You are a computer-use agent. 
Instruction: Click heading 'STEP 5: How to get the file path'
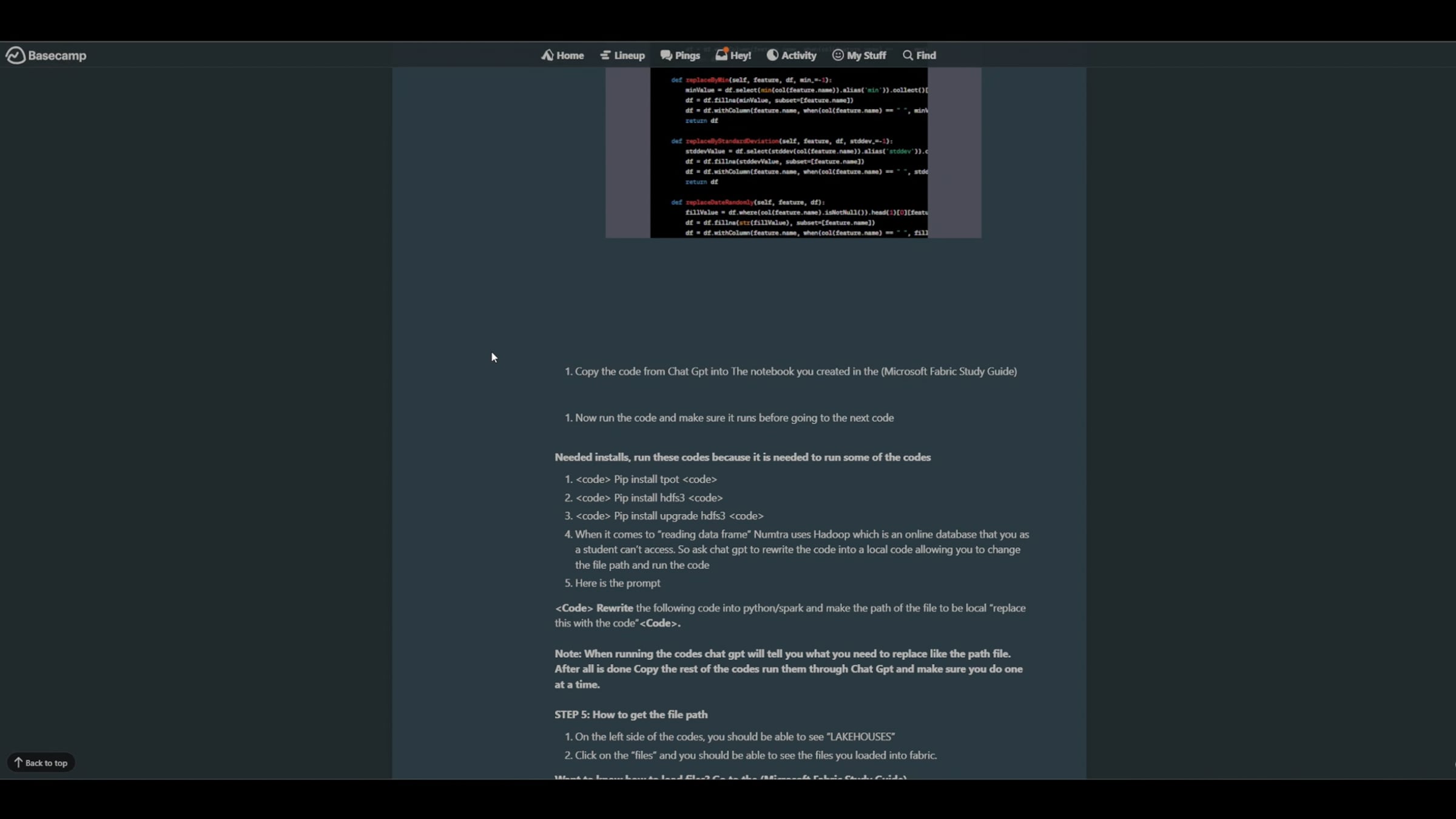(x=631, y=715)
